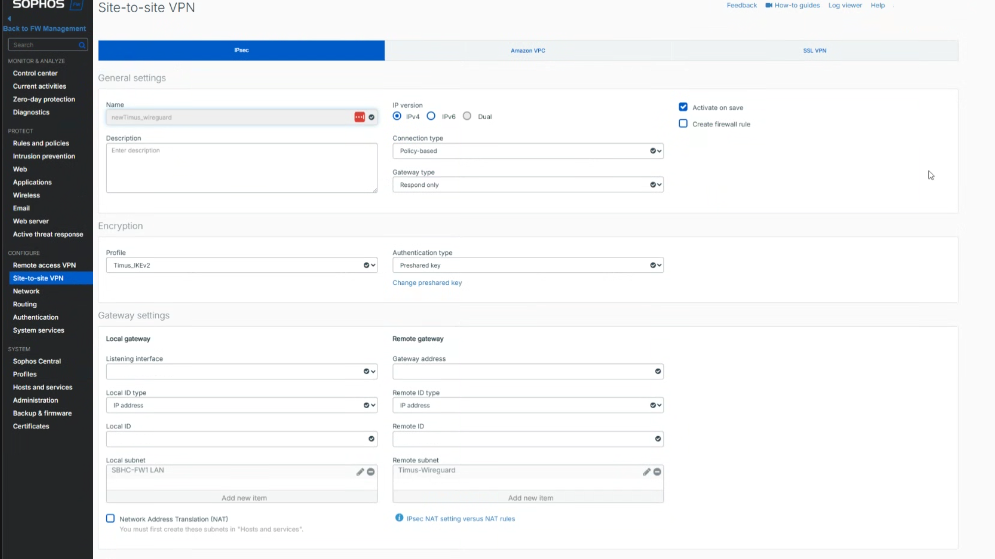
Task: Open Local ID type dropdown
Action: [x=242, y=405]
